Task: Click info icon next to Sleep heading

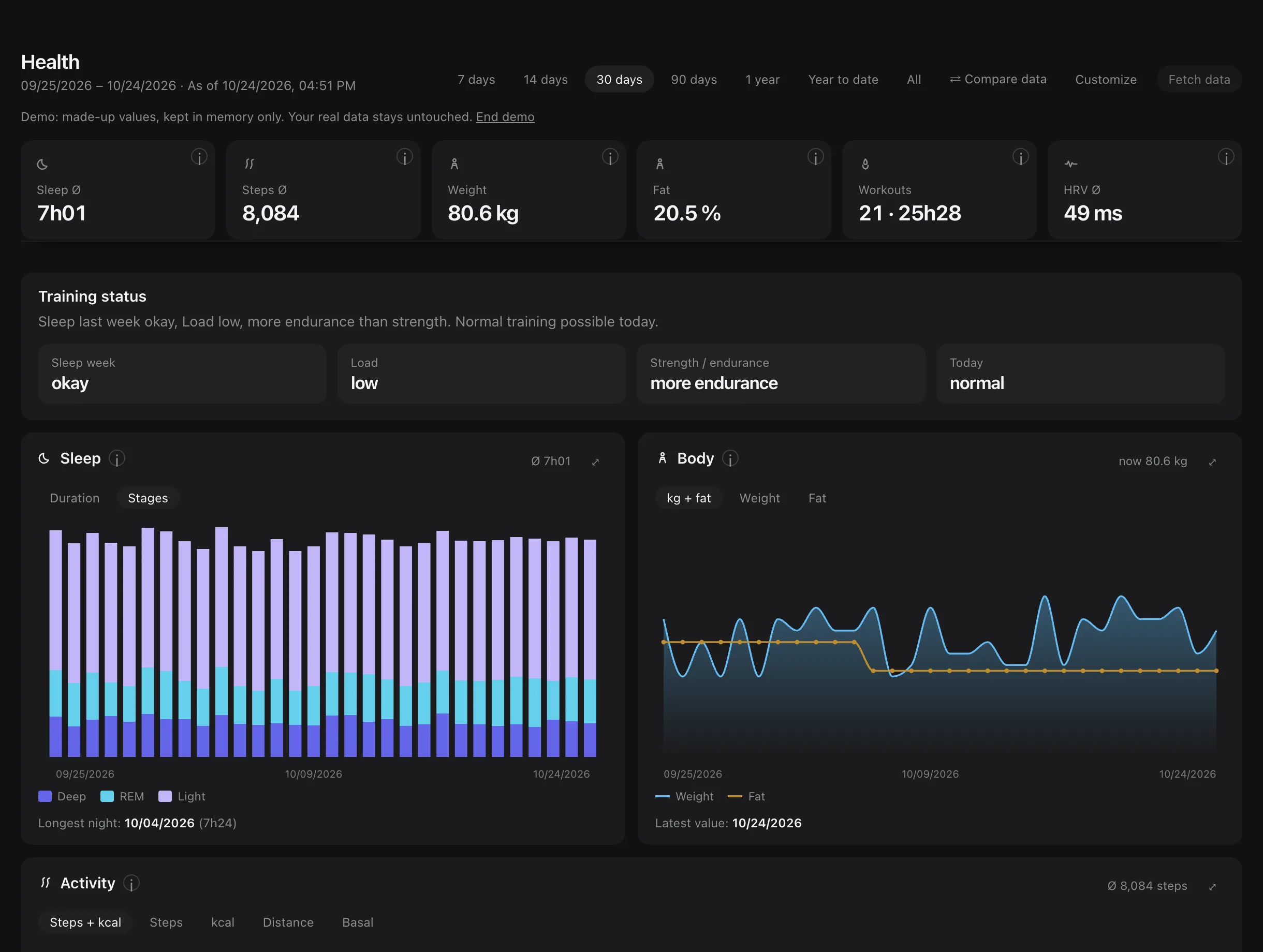Action: [117, 458]
